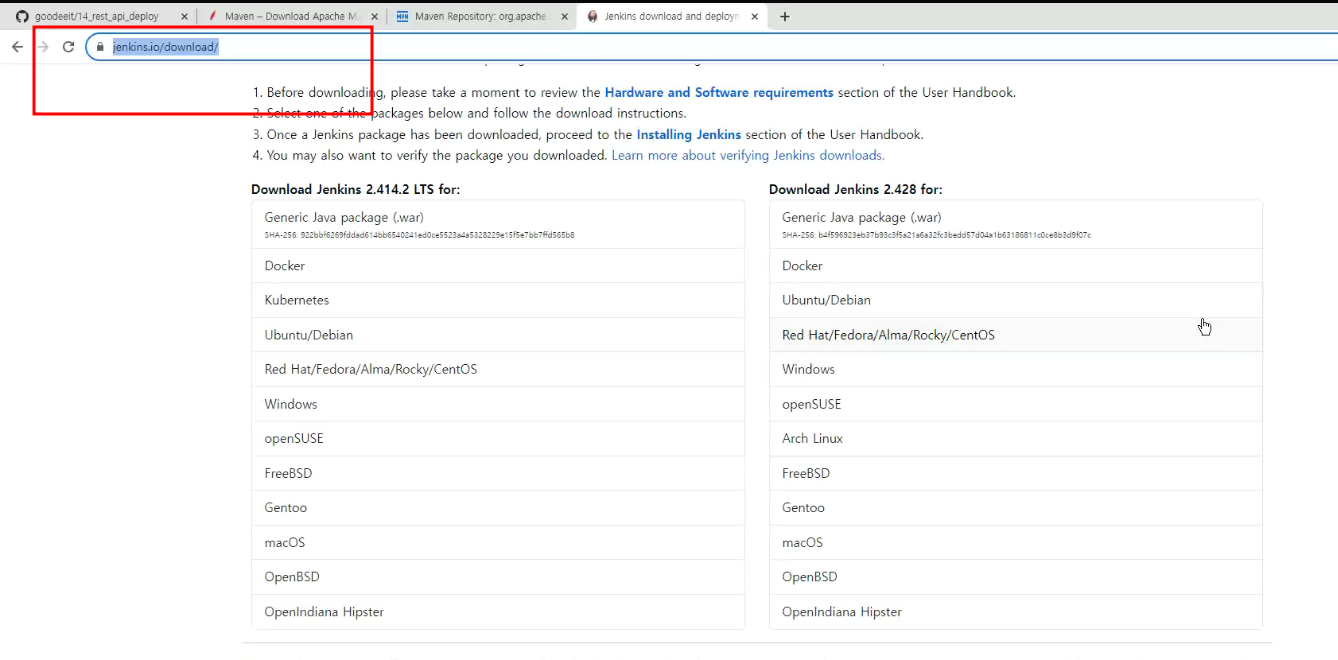Image resolution: width=1338 pixels, height=660 pixels.
Task: Close the Maven Download Apache tab
Action: (375, 17)
